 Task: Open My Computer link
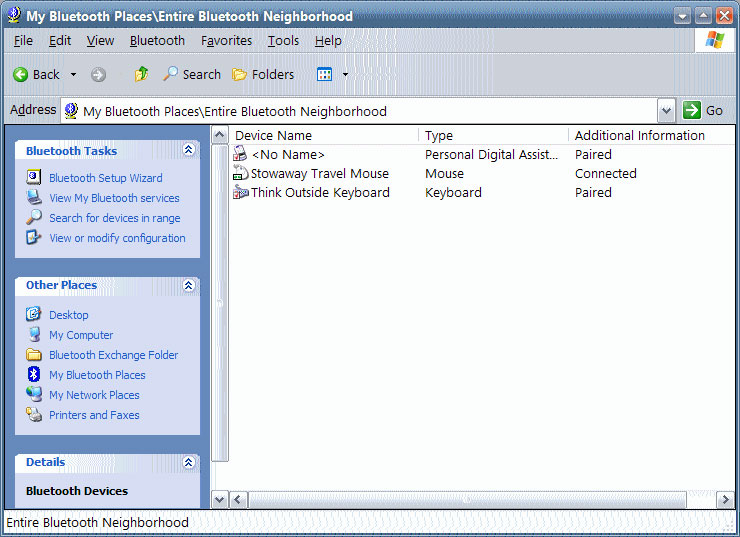pos(81,335)
